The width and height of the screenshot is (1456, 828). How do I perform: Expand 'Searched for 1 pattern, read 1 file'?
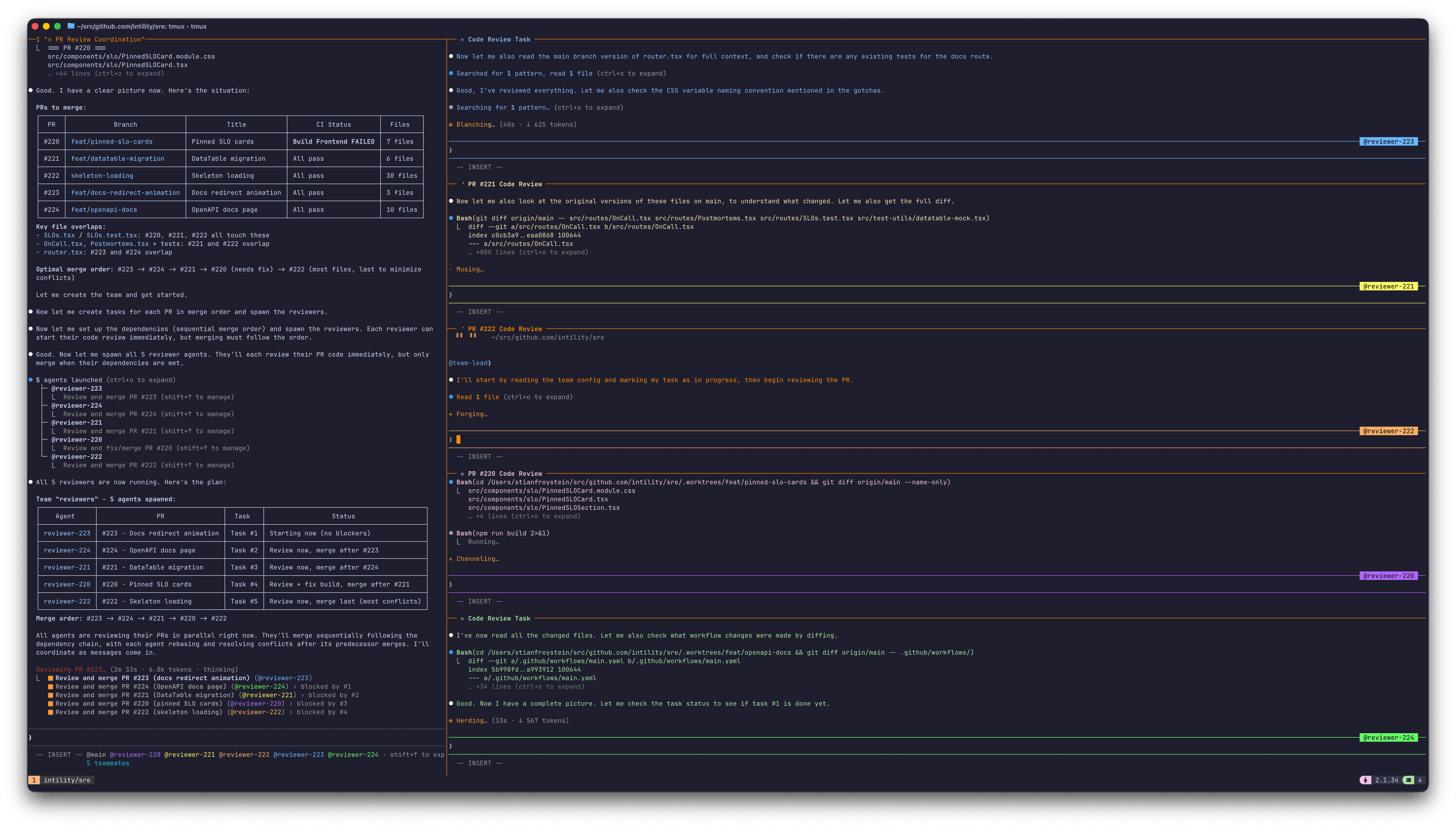point(524,74)
